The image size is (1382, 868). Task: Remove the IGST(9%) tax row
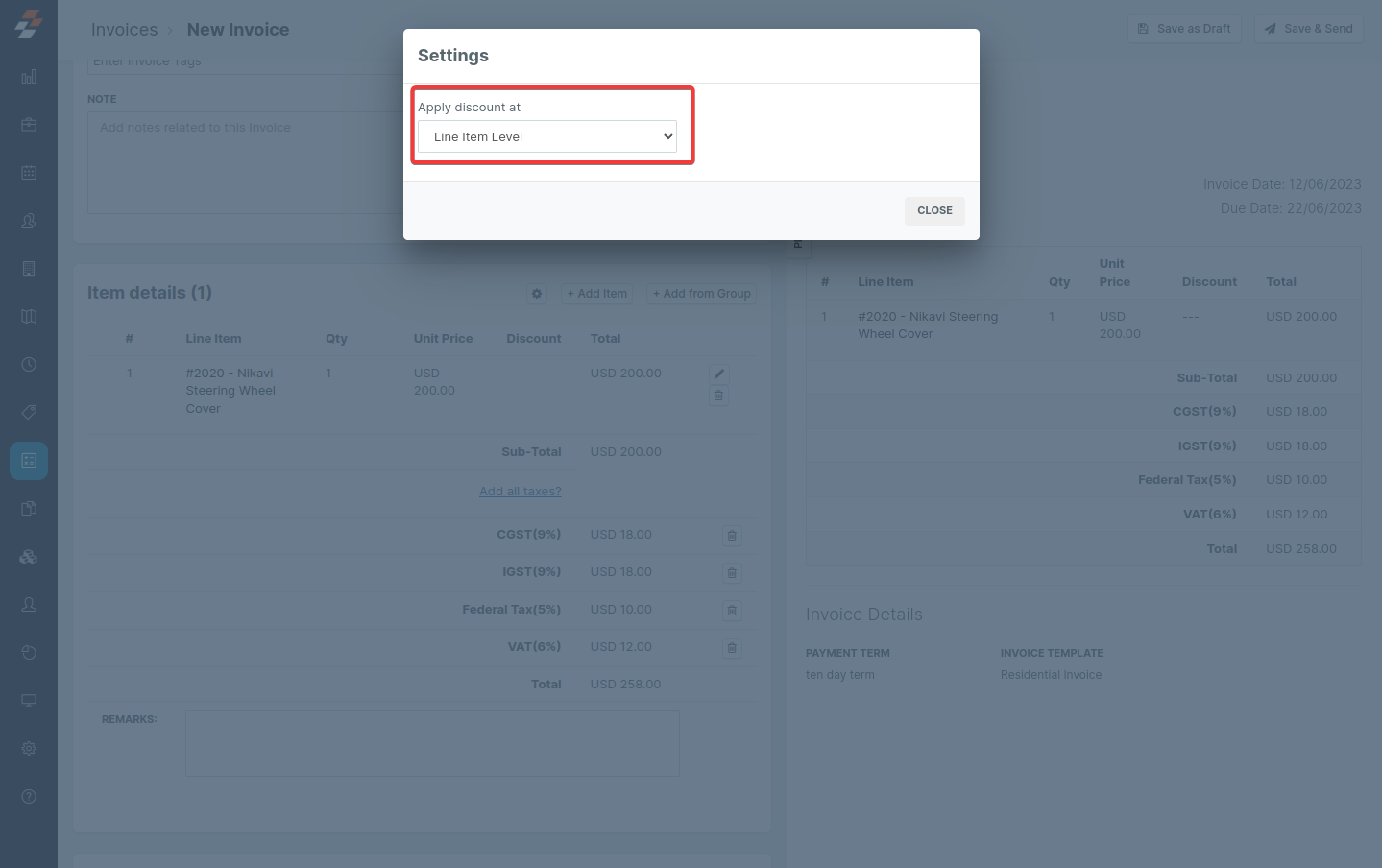(x=732, y=573)
